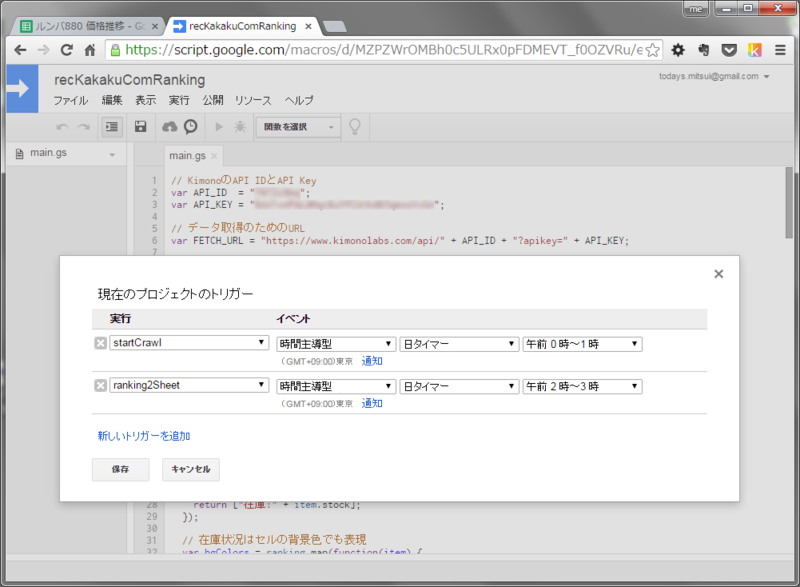This screenshot has height=587, width=800.
Task: Click 新しいトリガーを追加 link
Action: pyautogui.click(x=144, y=436)
